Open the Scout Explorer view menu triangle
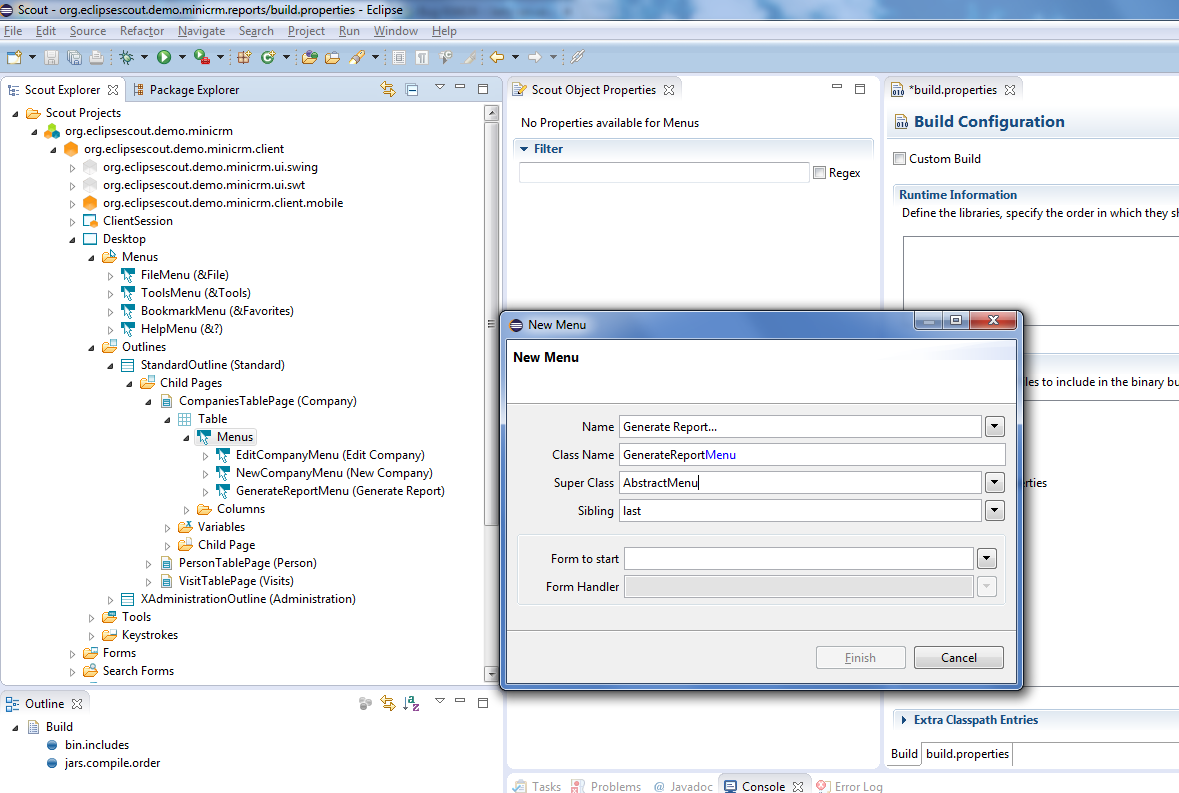 point(440,87)
